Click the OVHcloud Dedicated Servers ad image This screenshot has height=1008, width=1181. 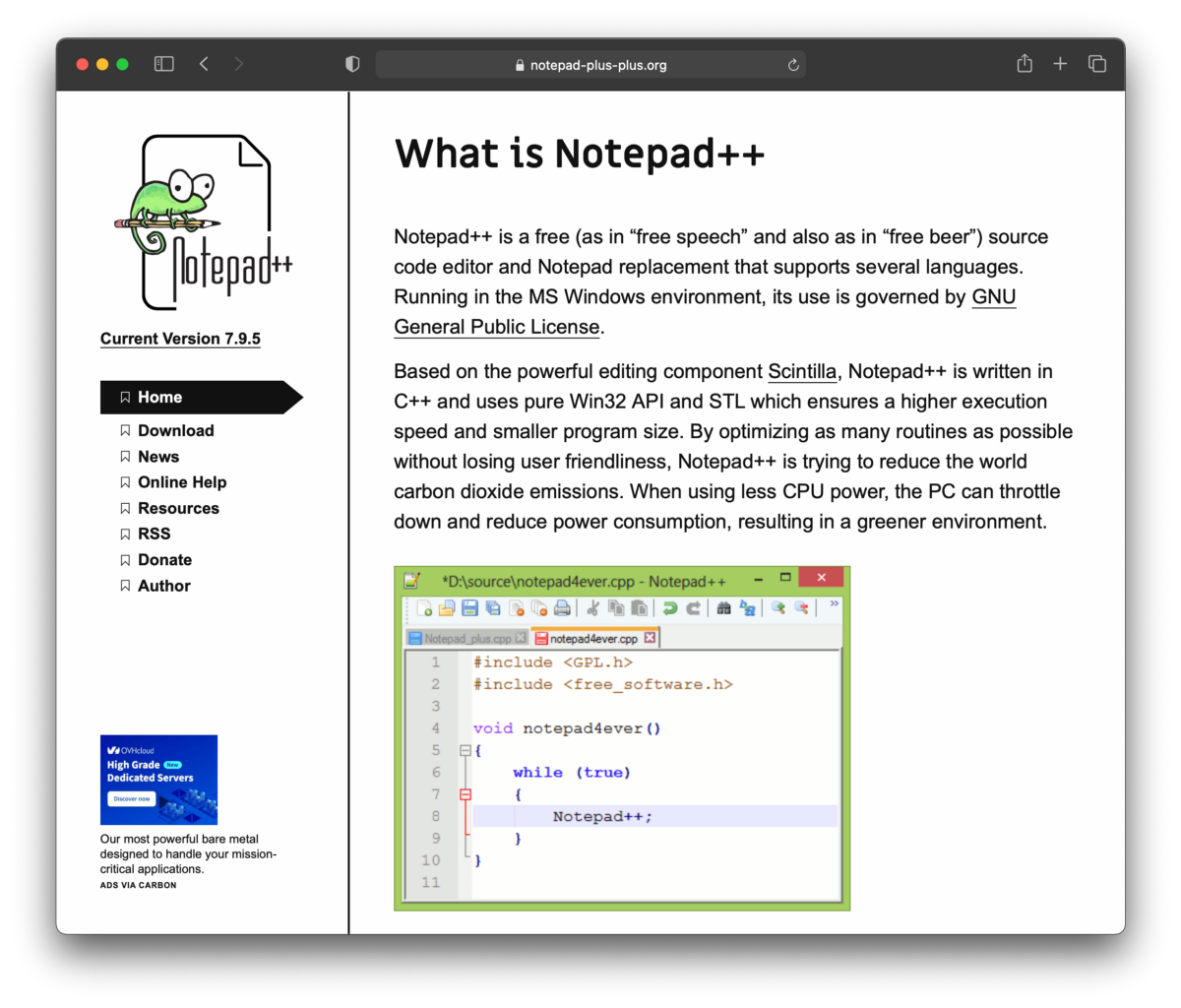[x=158, y=780]
